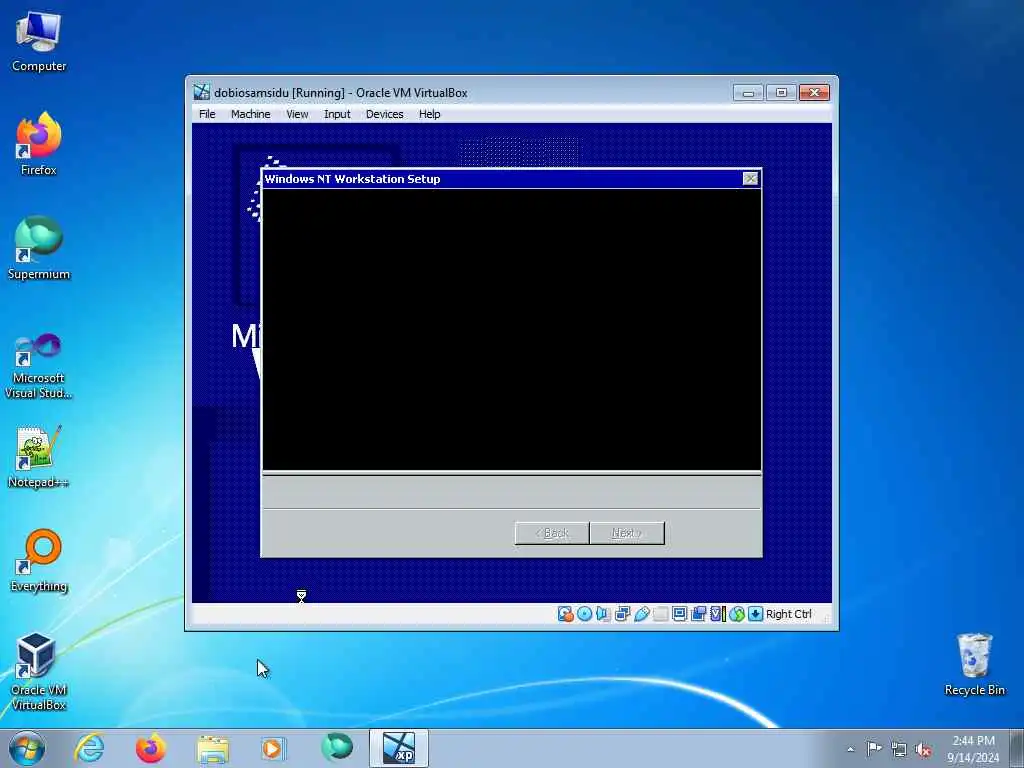This screenshot has width=1024, height=768.
Task: Close the VirtualBox window
Action: [814, 93]
